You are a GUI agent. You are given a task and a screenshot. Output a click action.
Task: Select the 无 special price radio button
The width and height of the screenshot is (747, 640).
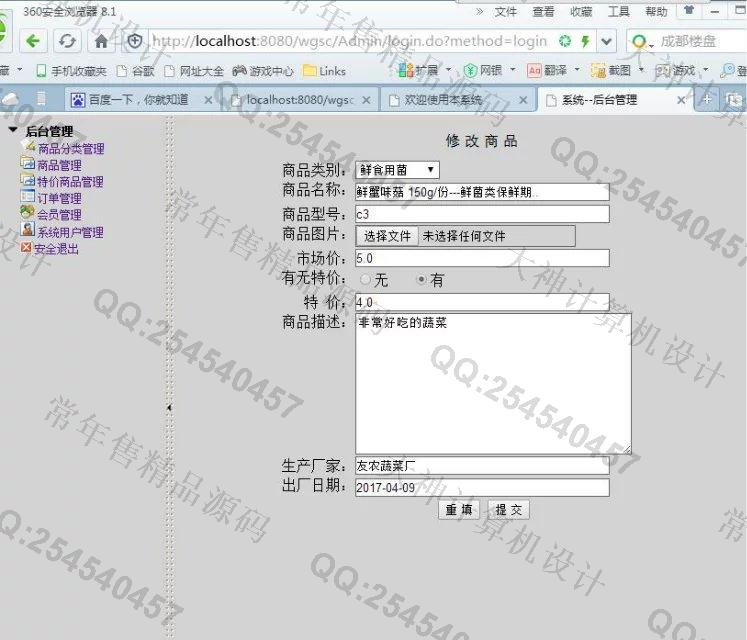coord(365,280)
